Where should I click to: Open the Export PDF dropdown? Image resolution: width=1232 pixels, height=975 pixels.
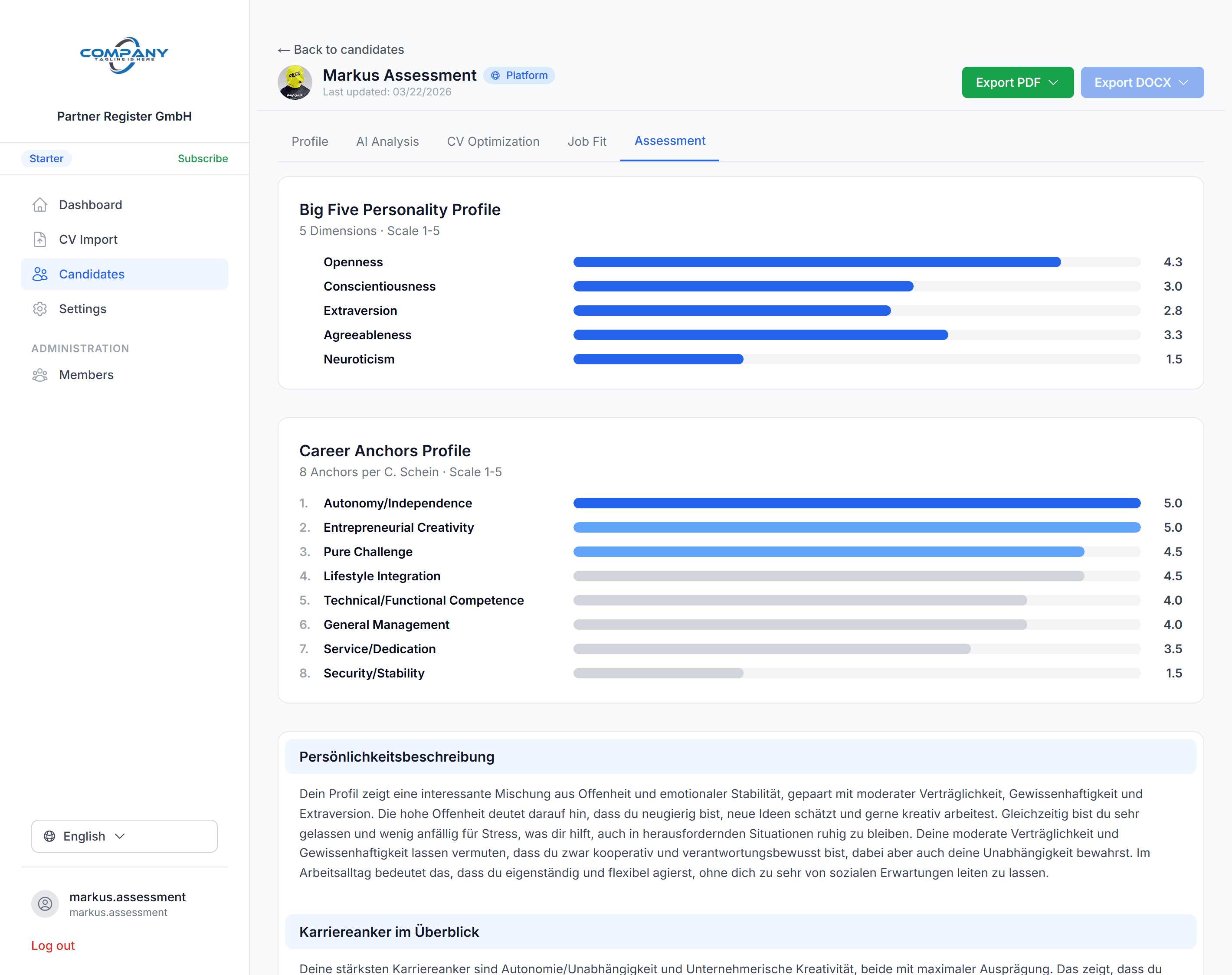(1017, 82)
